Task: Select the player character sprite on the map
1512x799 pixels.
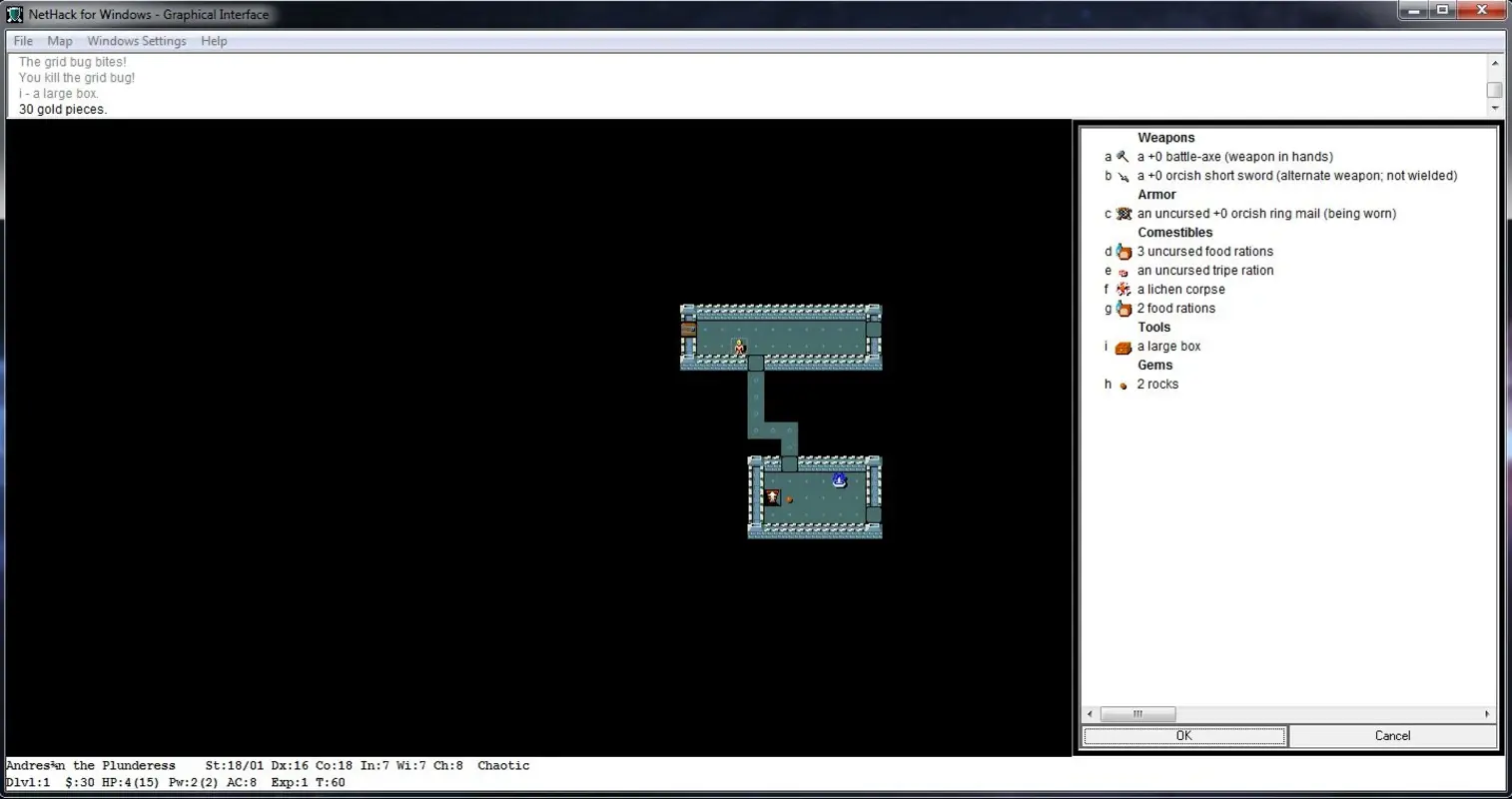Action: pyautogui.click(x=739, y=347)
